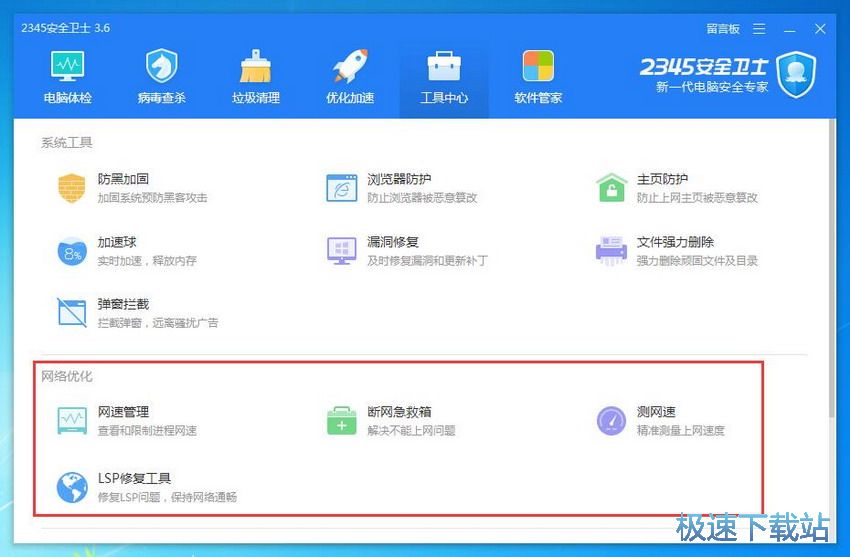This screenshot has height=557, width=850.
Task: Click description 实时加速，释放内存
Action: 147,261
